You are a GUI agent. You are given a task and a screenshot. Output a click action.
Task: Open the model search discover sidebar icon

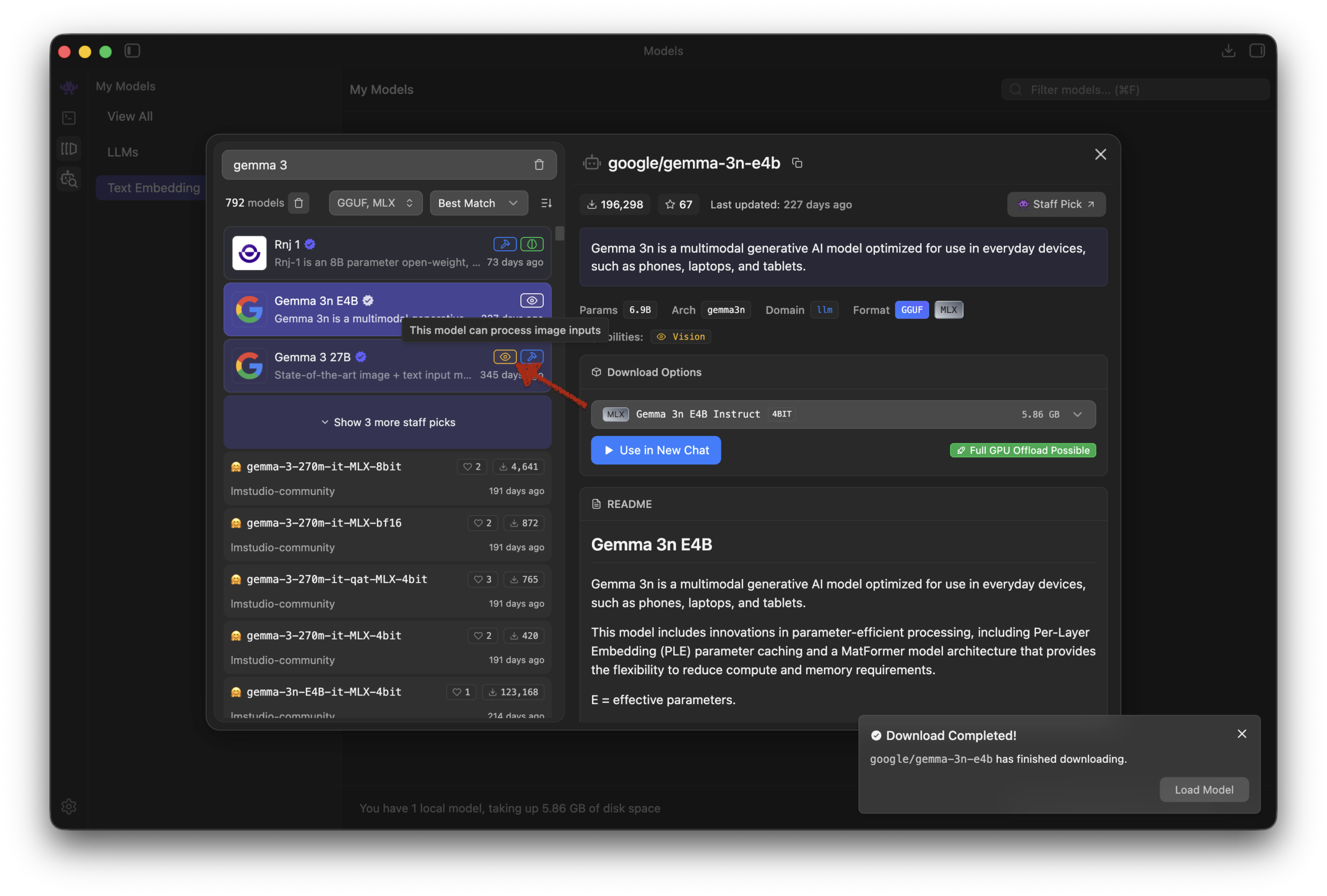pyautogui.click(x=69, y=180)
